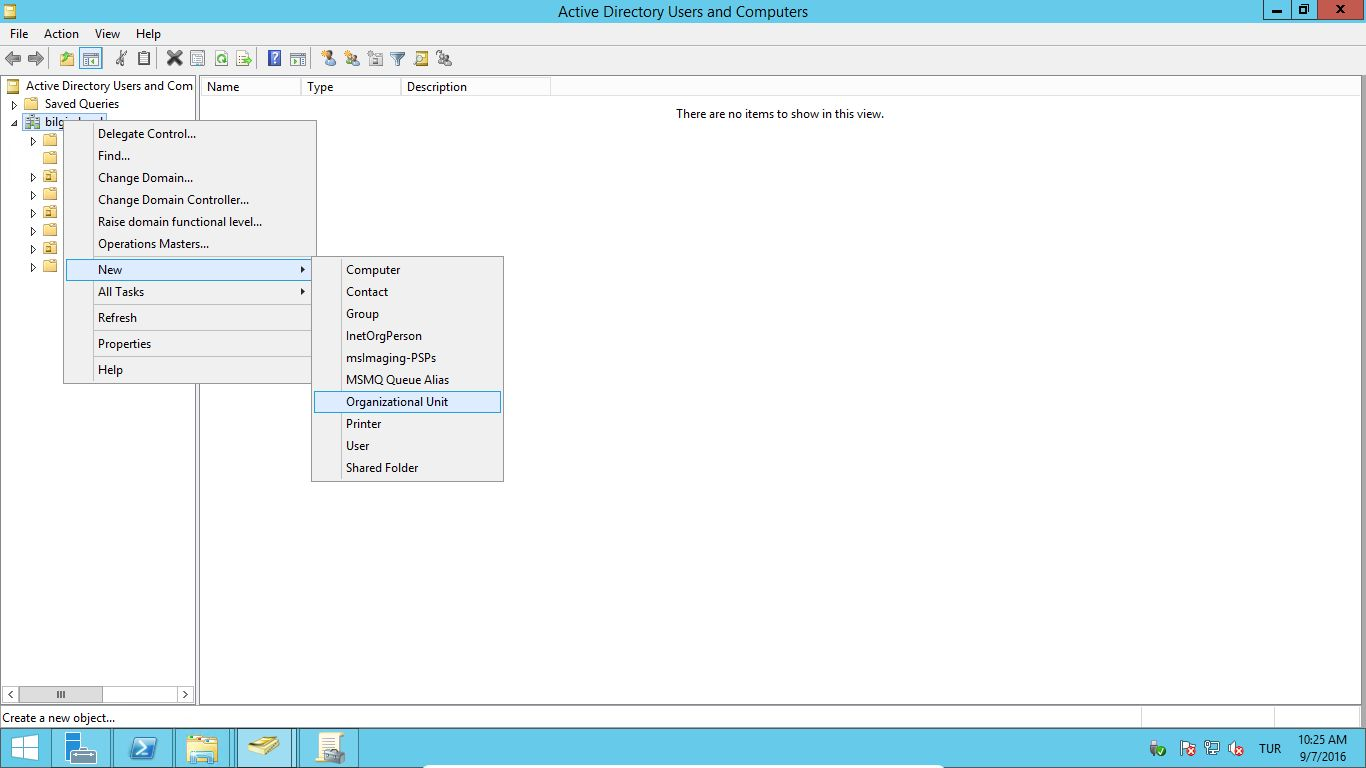Sort by the Name column header
The image size is (1366, 768).
[251, 87]
